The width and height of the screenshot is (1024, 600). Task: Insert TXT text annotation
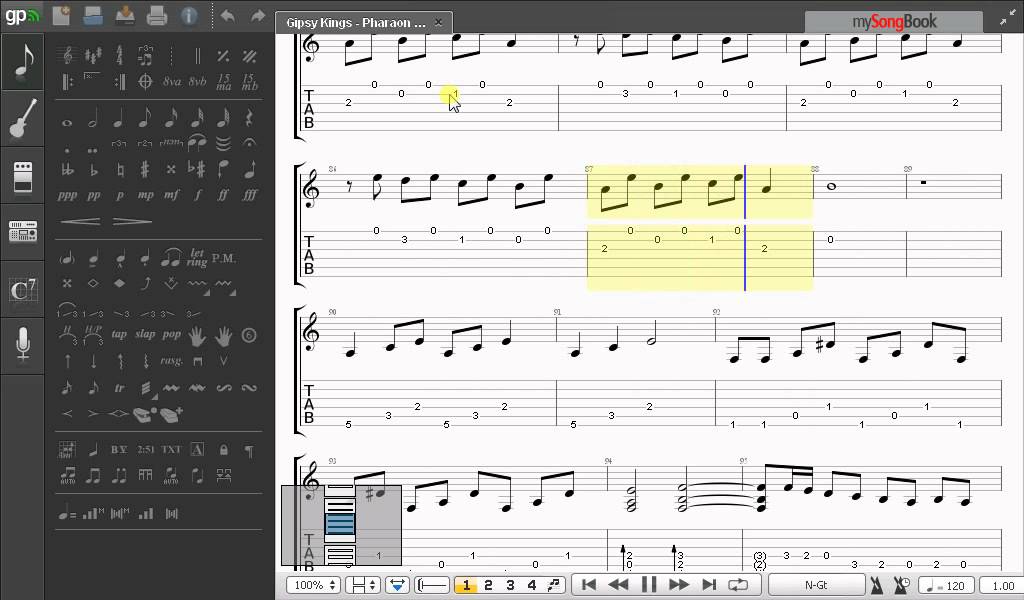pos(171,450)
